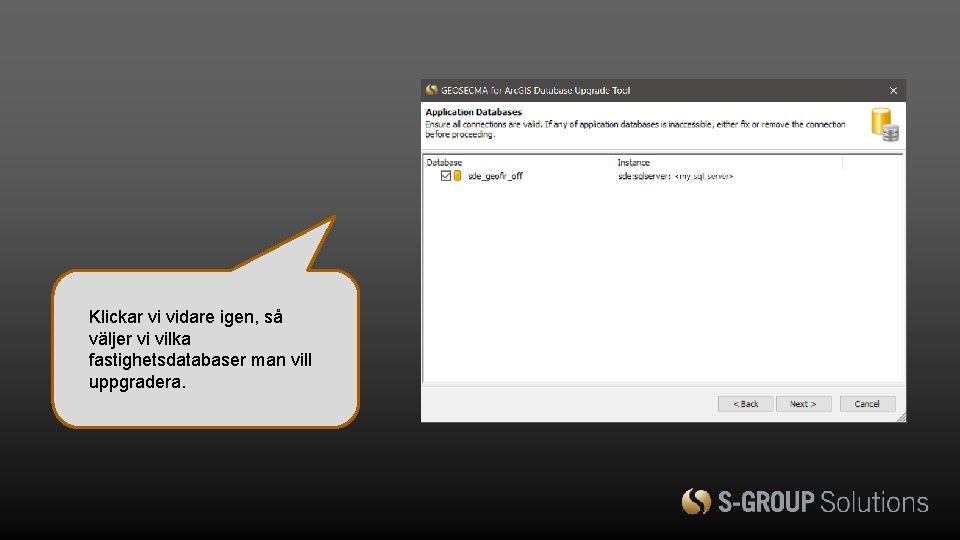Viewport: 960px width, 540px height.
Task: Click the Next > button
Action: 803,404
